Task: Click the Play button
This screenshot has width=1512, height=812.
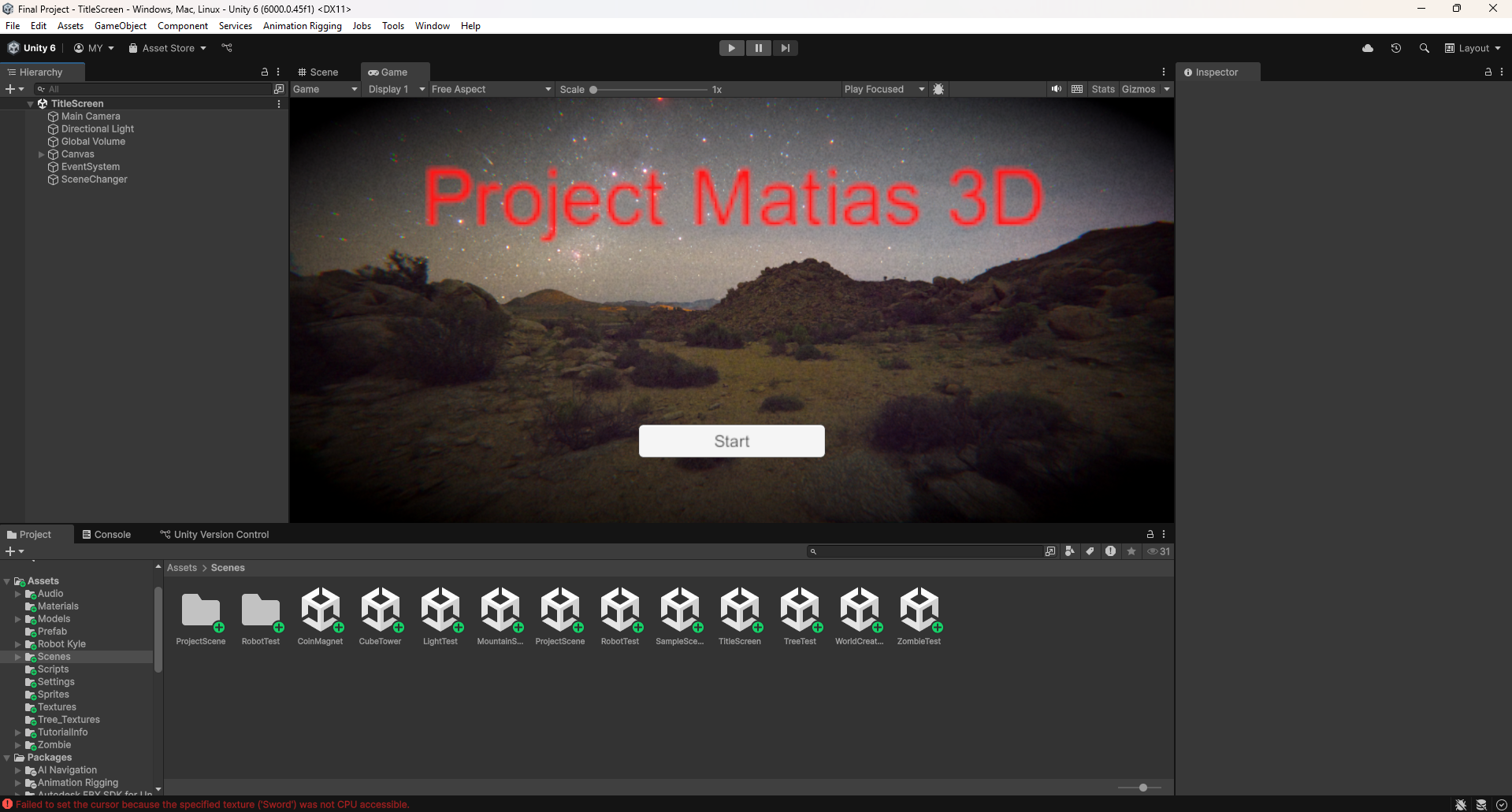Action: coord(731,48)
